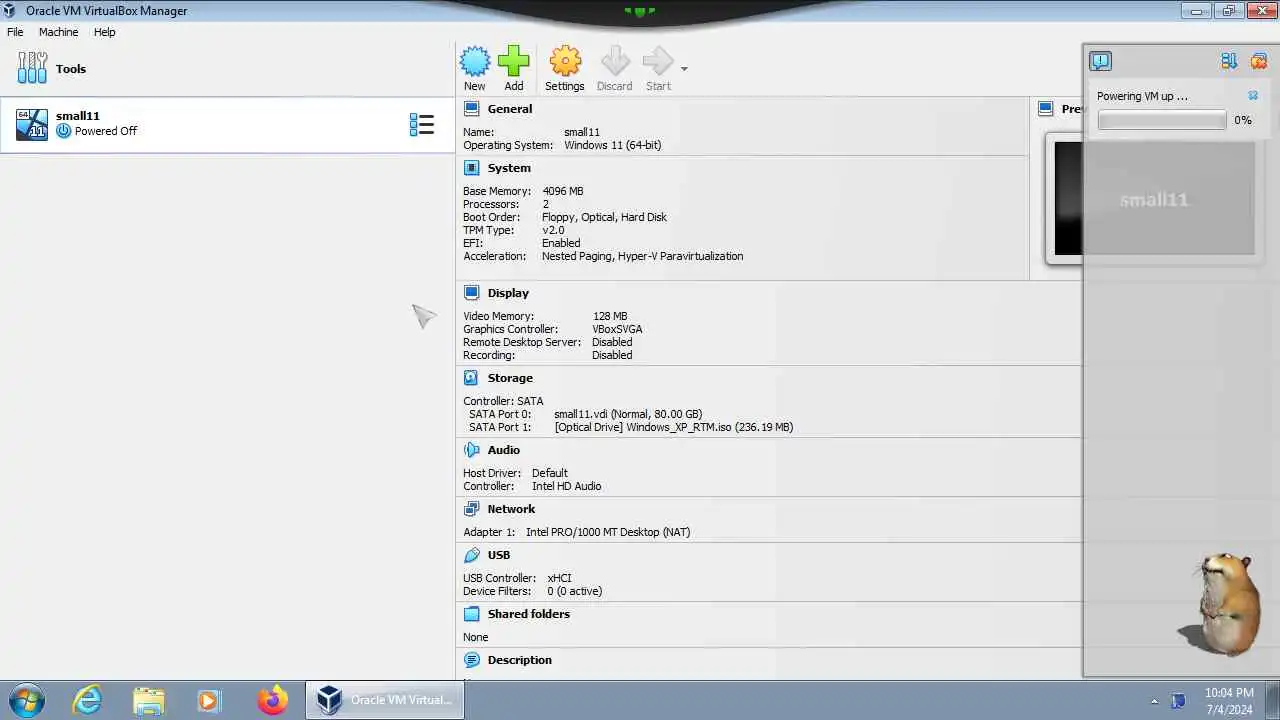Click the System section chip icon

[472, 168]
